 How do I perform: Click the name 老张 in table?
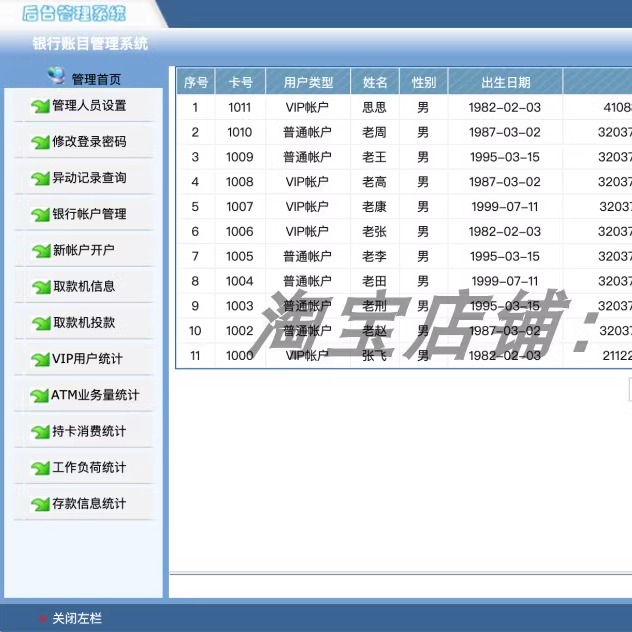[x=374, y=231]
